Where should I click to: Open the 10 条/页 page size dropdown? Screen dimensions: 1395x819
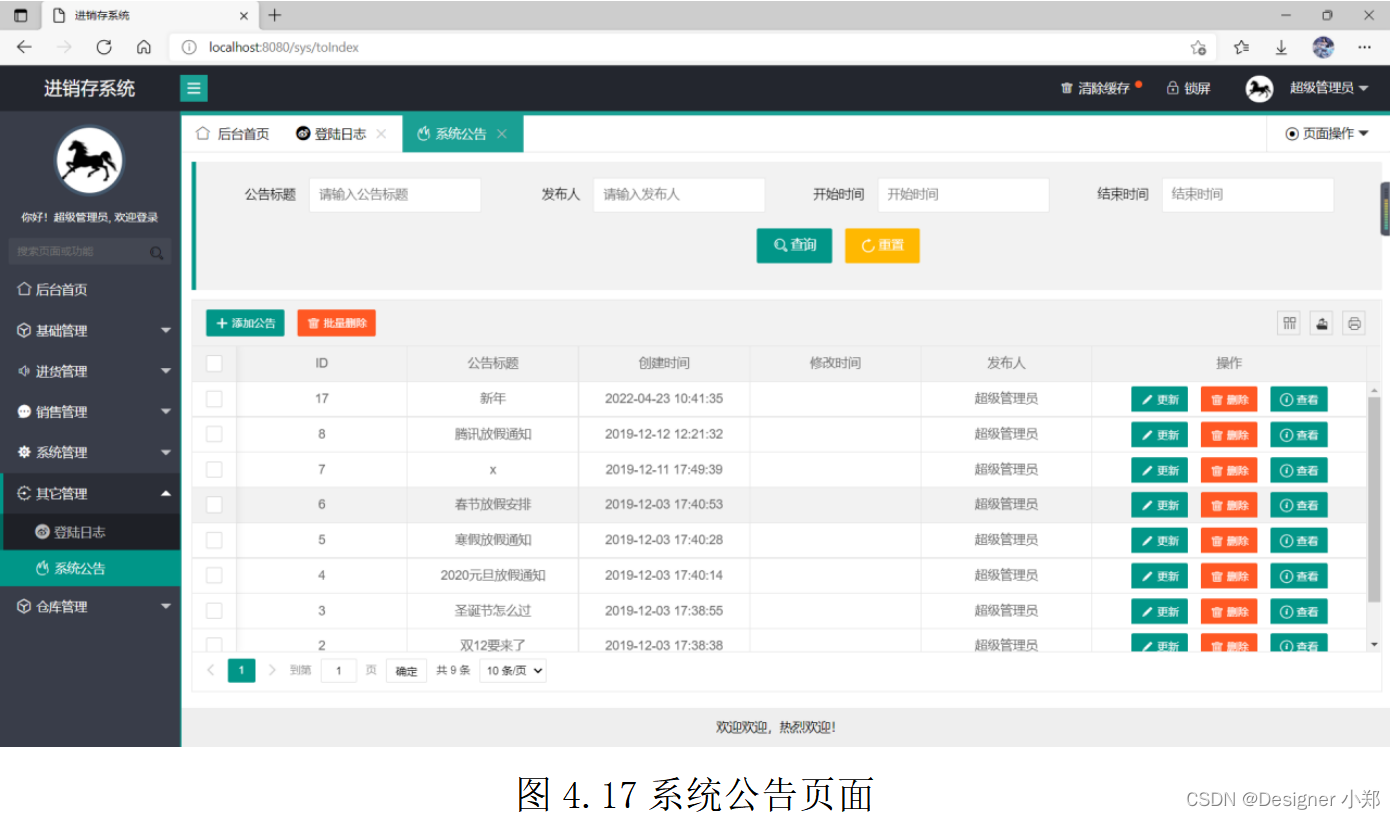513,671
